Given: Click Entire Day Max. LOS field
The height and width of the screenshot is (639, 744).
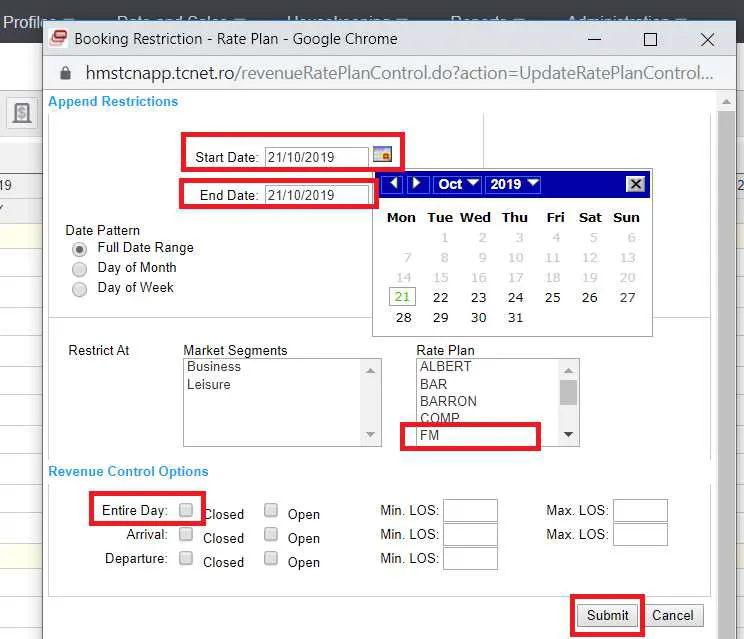Looking at the screenshot, I should (640, 510).
